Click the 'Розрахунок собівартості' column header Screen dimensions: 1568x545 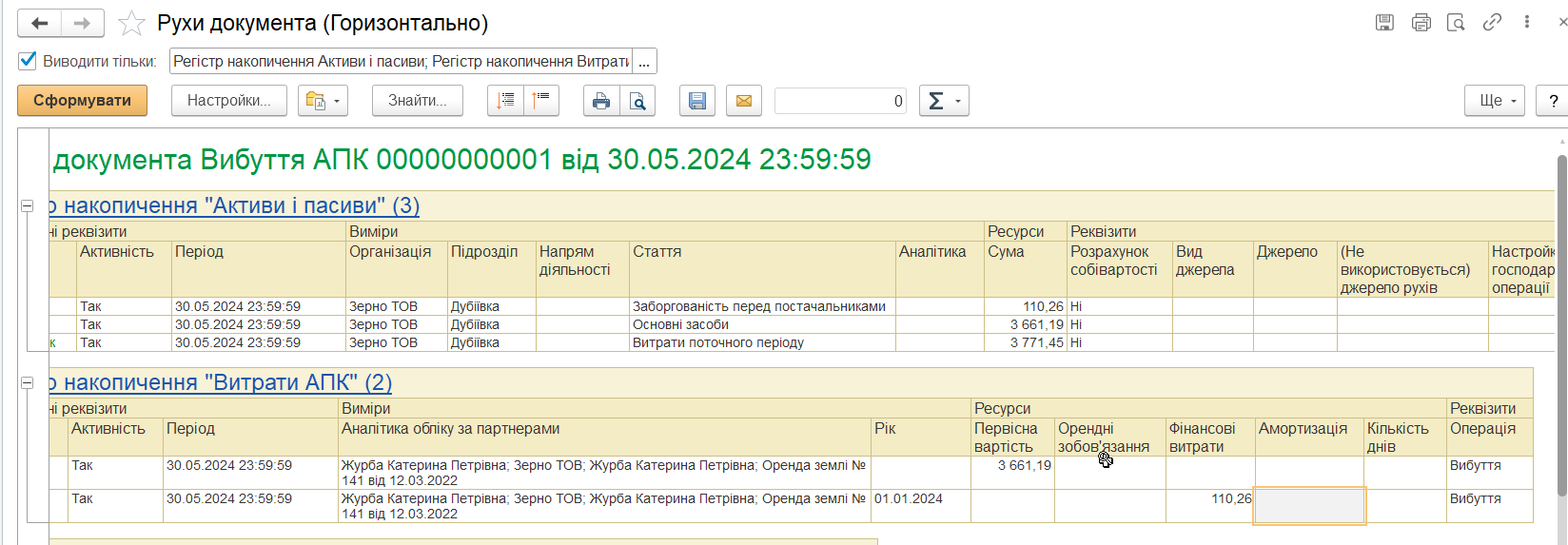click(x=1120, y=269)
